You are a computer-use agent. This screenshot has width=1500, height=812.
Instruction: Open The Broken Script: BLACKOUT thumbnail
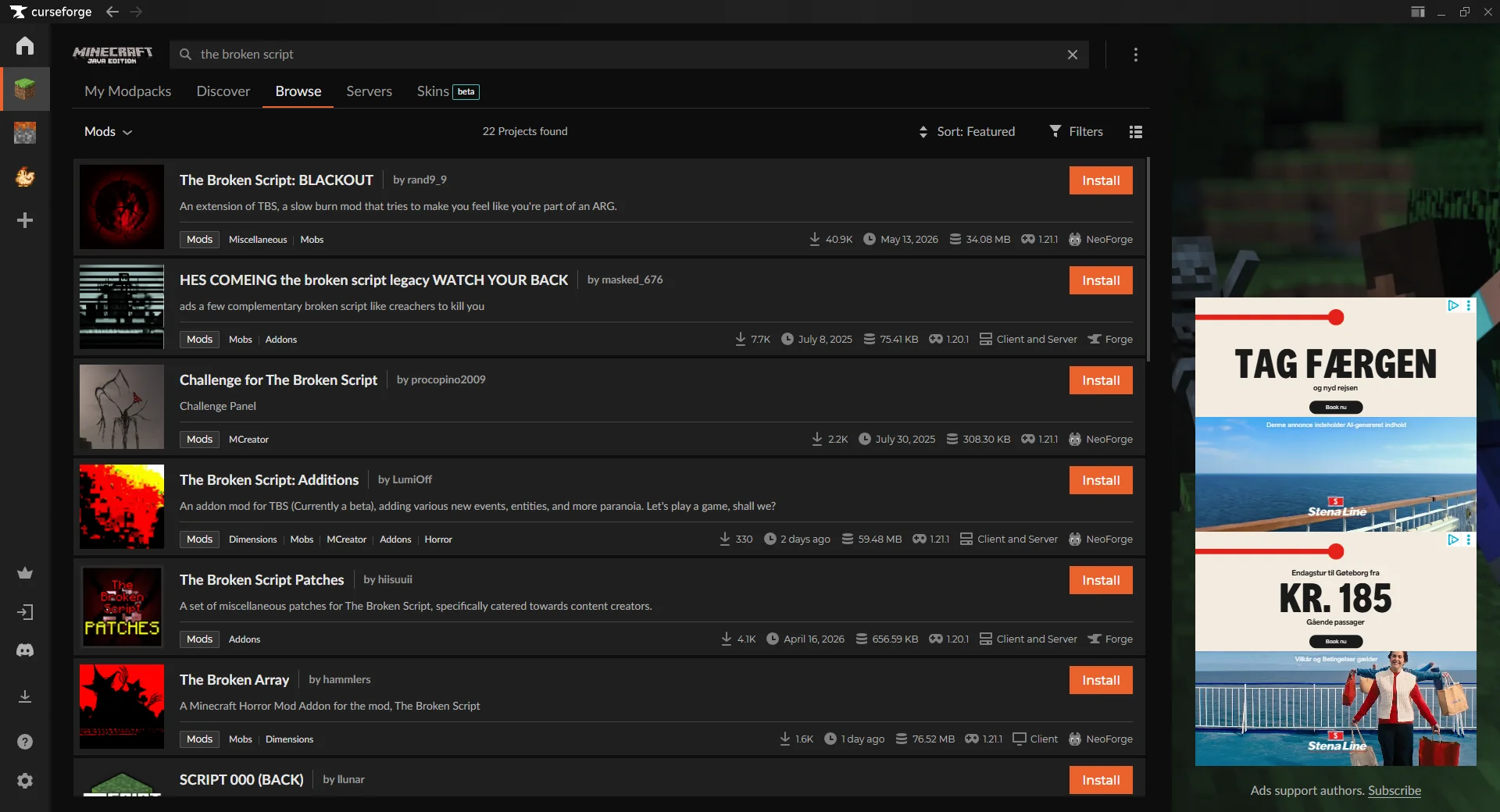[x=122, y=207]
